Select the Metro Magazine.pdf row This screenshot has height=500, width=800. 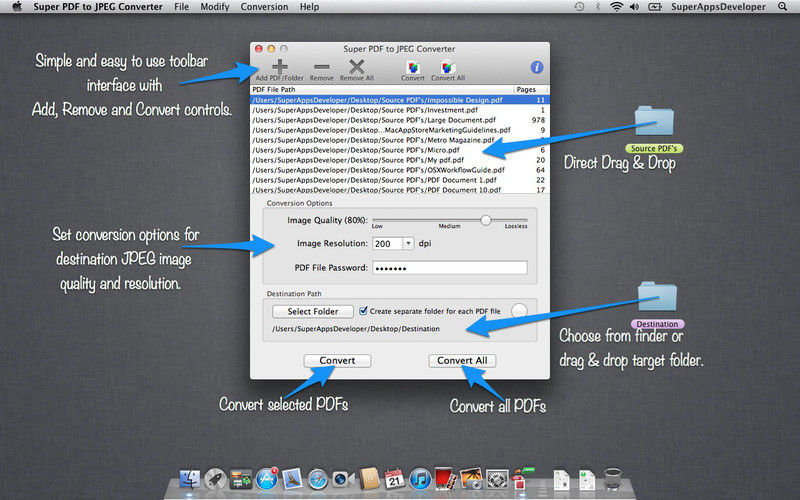[399, 140]
